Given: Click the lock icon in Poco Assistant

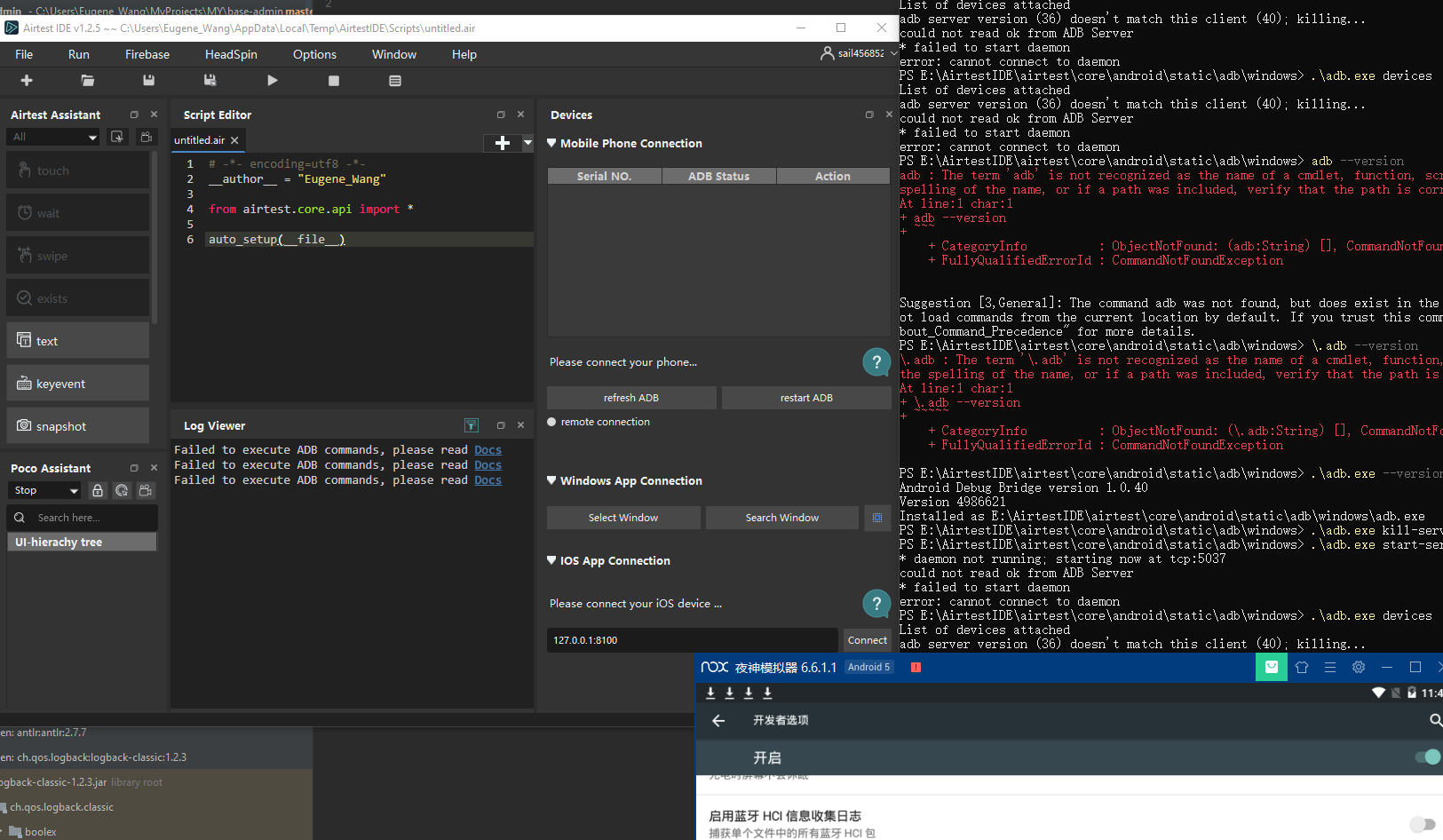Looking at the screenshot, I should pos(98,490).
